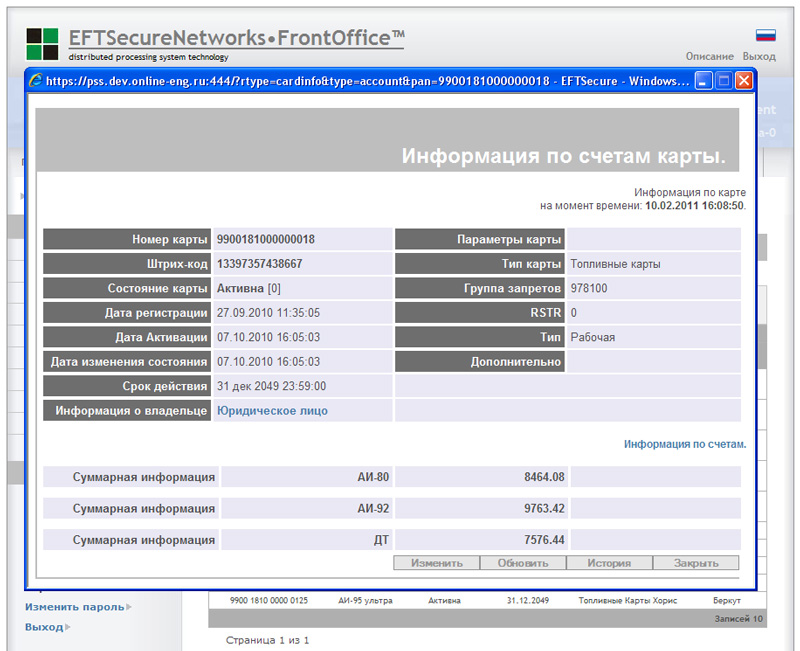Screen dimensions: 800x651
Task: Click the Состояние карты header cell
Action: point(127,288)
